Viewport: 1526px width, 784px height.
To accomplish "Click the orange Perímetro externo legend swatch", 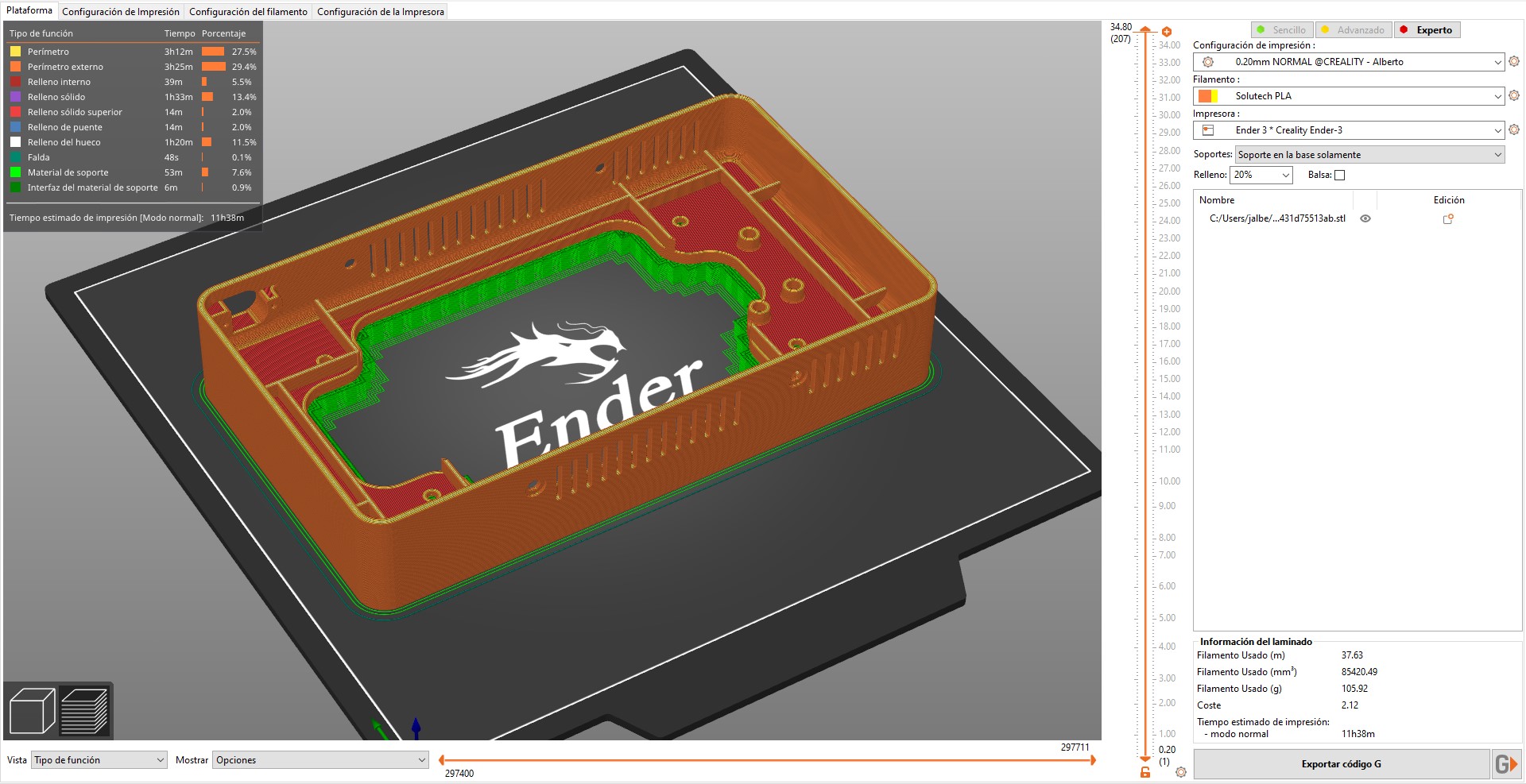I will tap(15, 67).
